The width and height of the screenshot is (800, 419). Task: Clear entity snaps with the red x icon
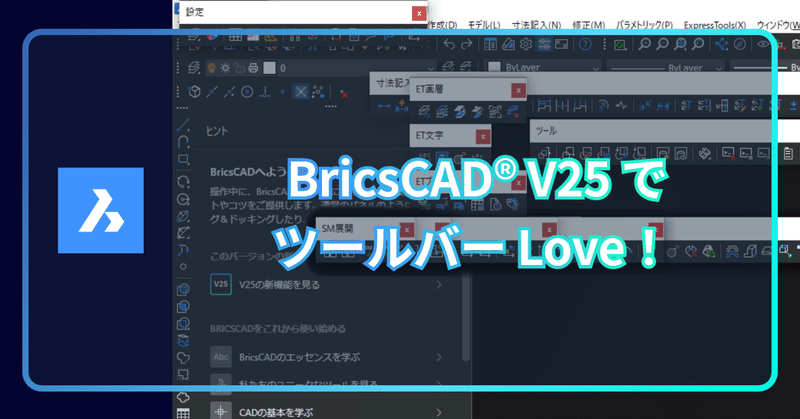344,92
